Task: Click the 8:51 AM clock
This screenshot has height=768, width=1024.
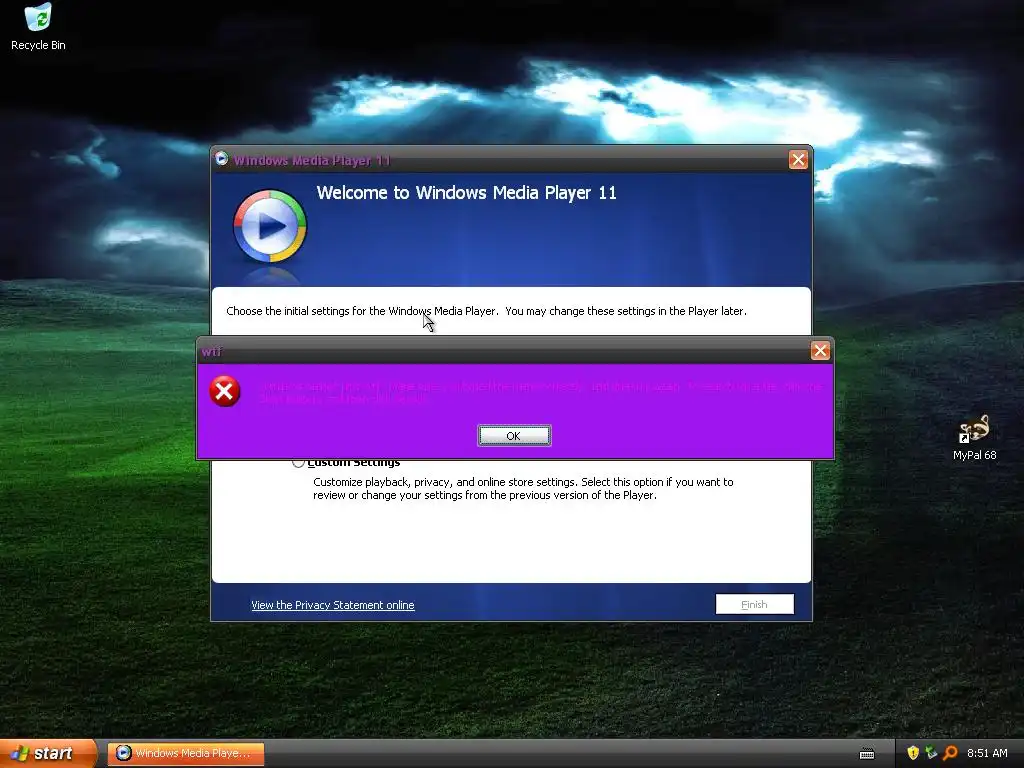Action: [x=987, y=753]
